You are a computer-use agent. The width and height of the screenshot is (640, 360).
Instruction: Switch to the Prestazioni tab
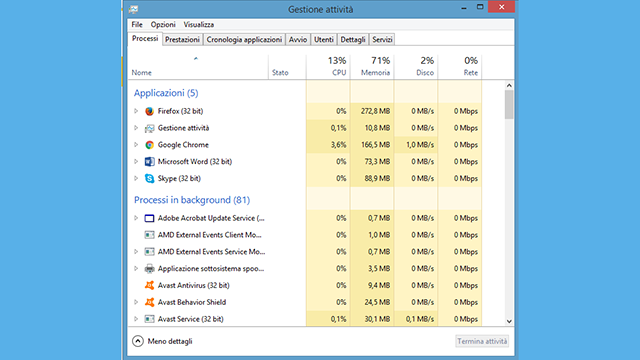coord(182,40)
